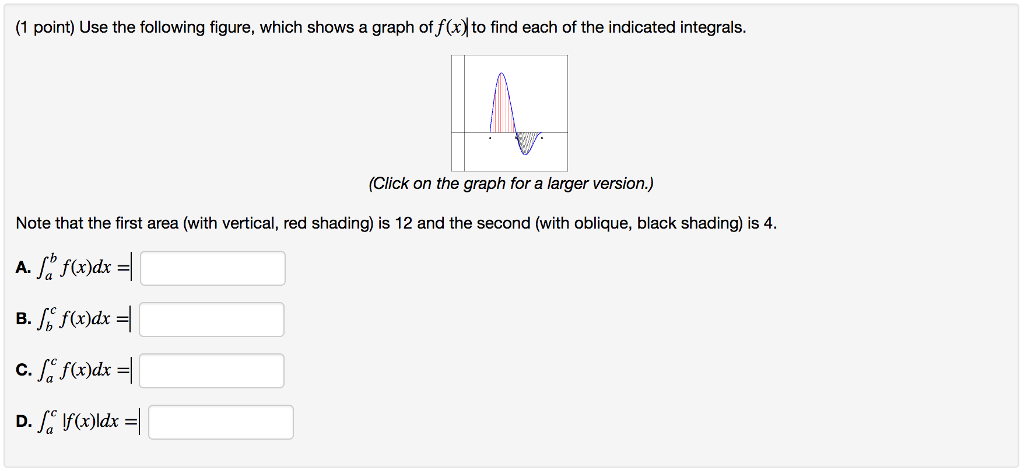Click the bold 'B.' part label
Viewport: 1024px width, 470px height.
(23, 319)
